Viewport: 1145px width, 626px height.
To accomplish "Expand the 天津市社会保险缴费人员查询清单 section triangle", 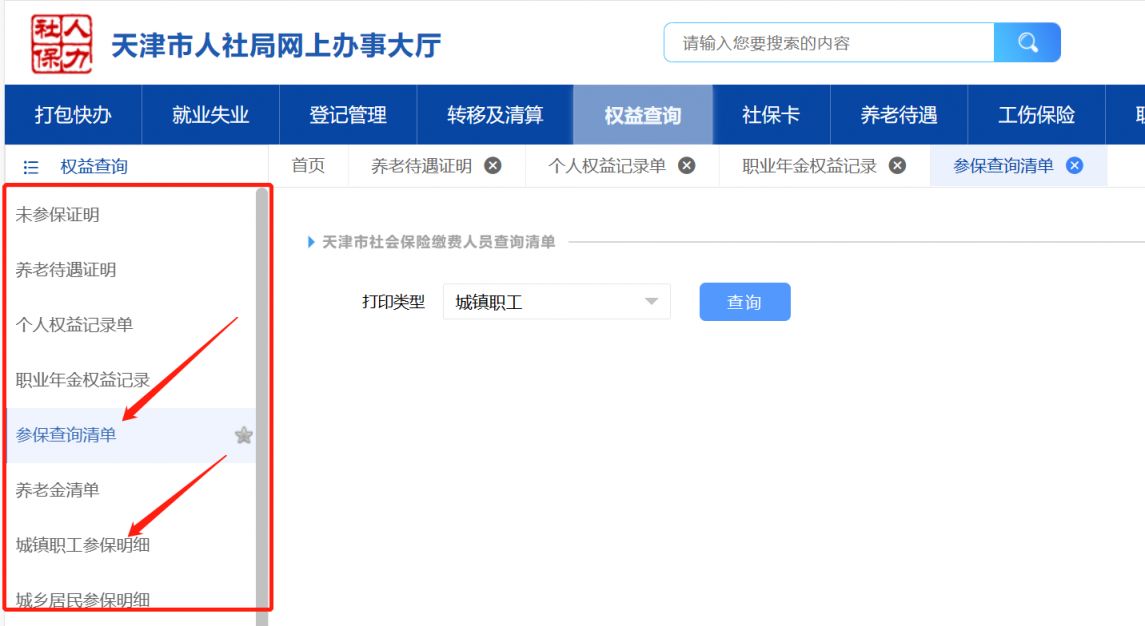I will click(x=312, y=242).
